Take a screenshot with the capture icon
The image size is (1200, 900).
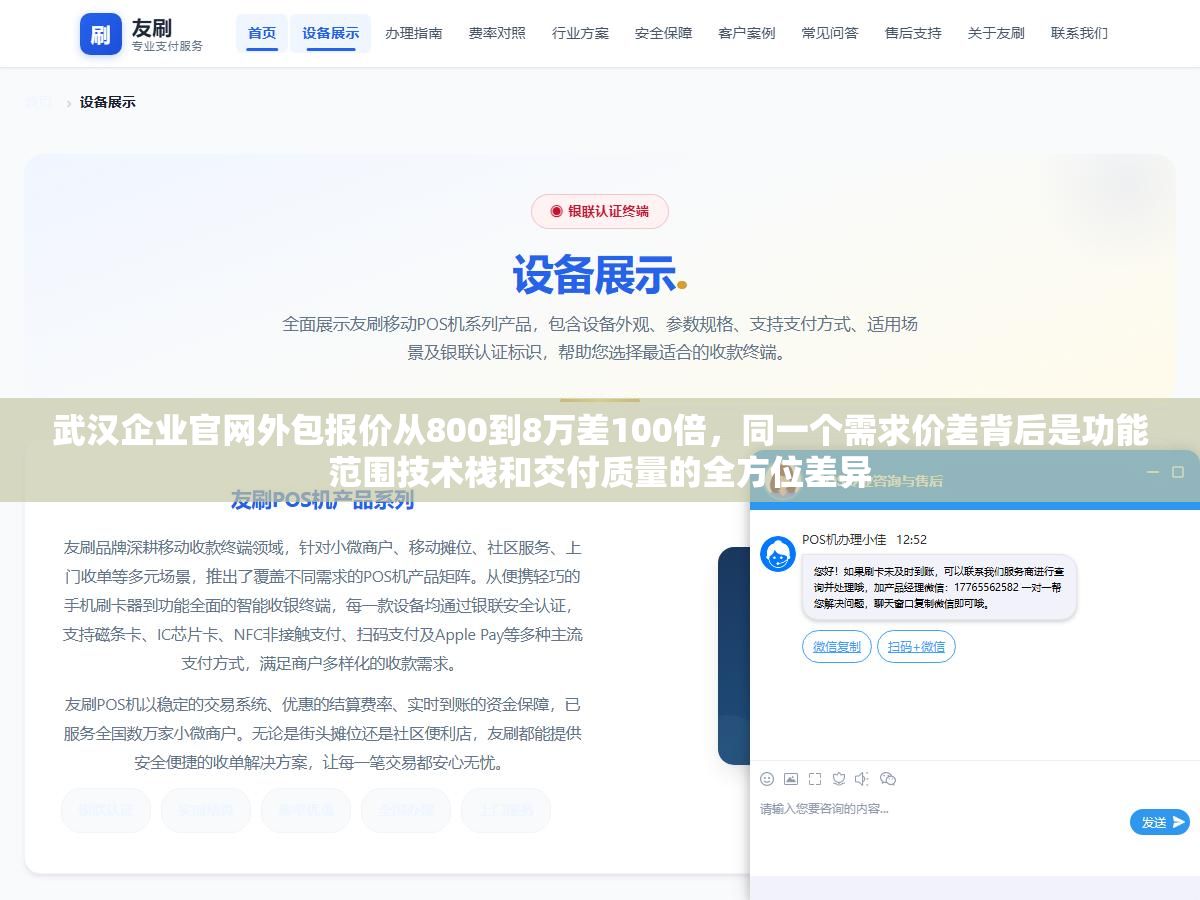tap(815, 779)
